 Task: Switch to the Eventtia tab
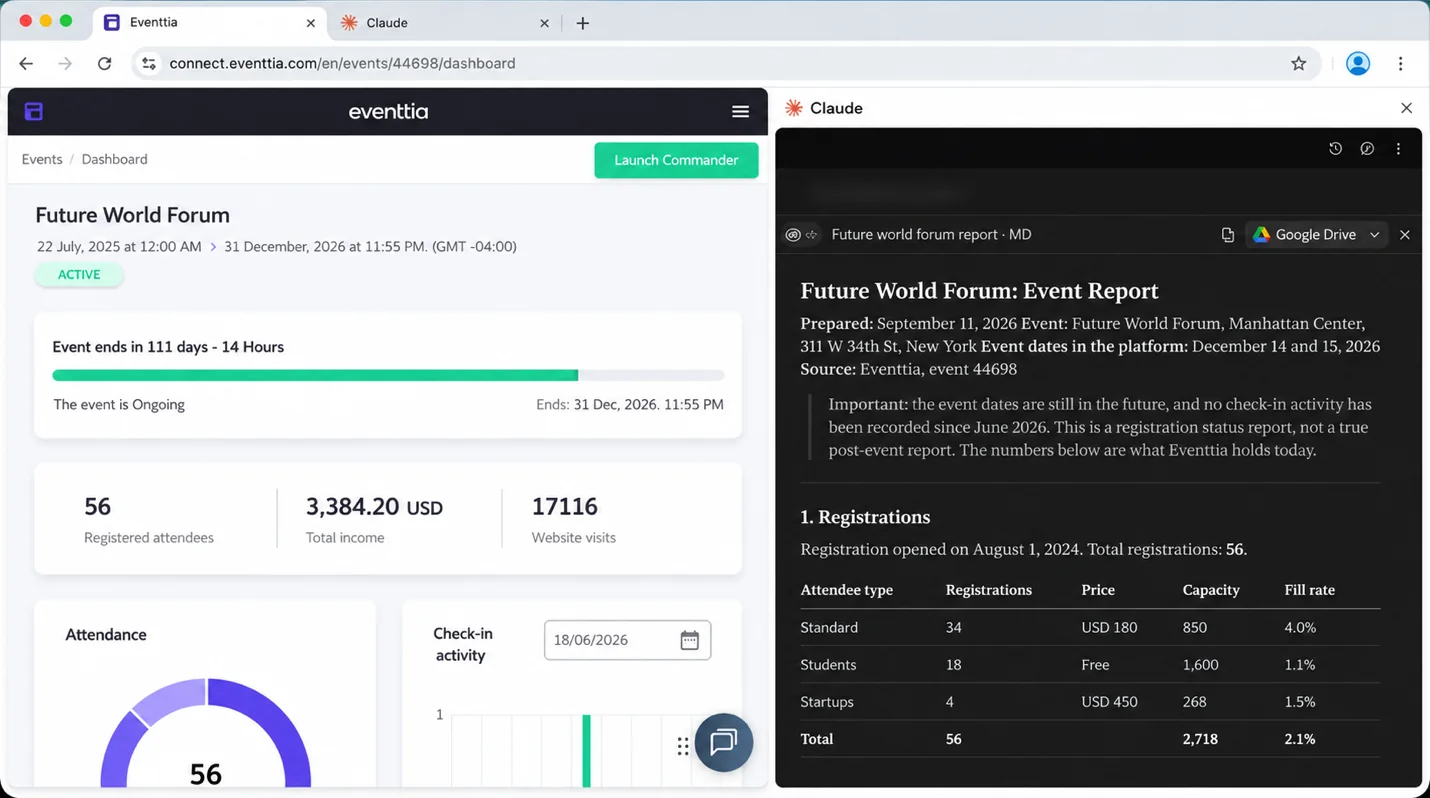pyautogui.click(x=210, y=22)
